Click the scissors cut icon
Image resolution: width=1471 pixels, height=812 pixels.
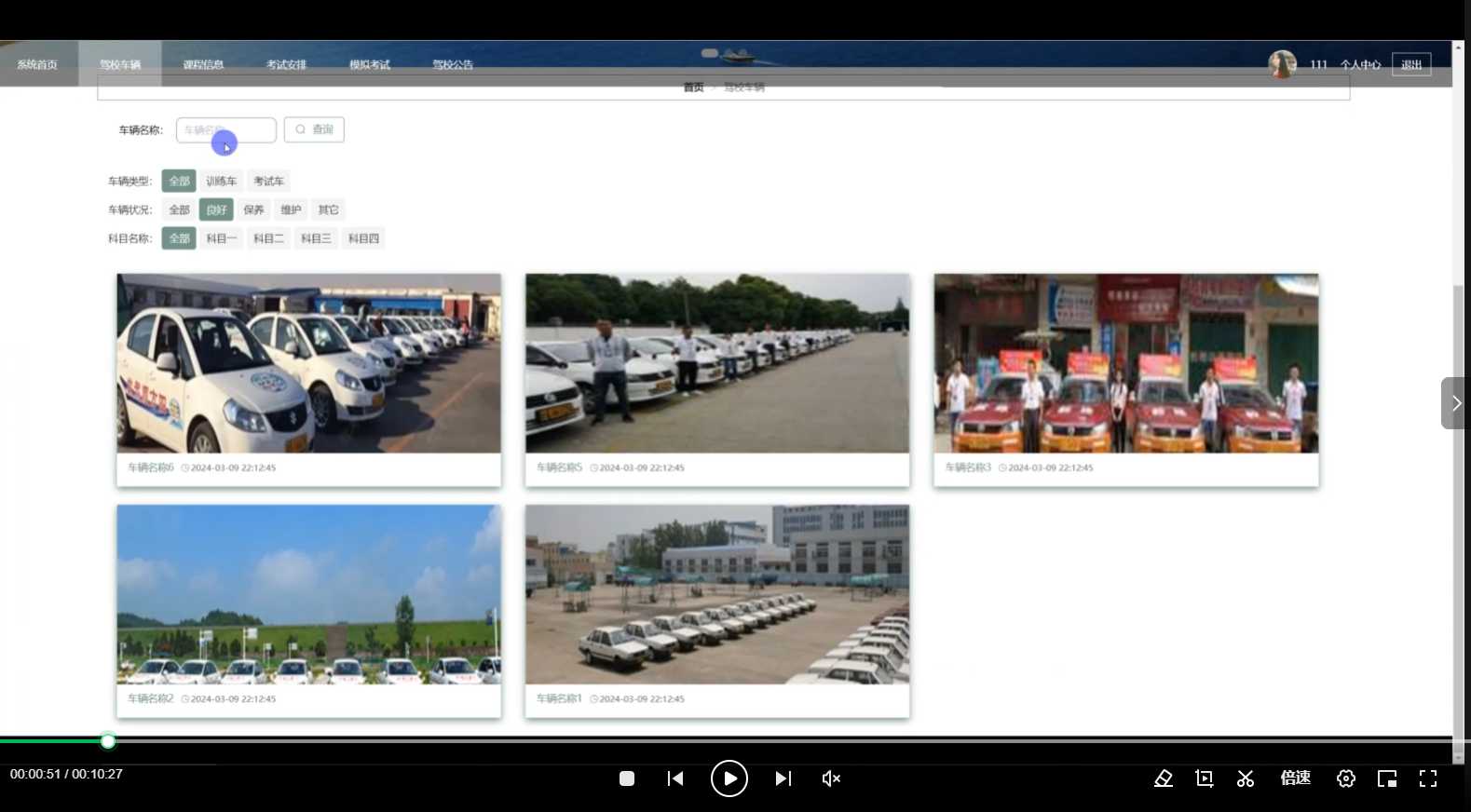(x=1246, y=778)
